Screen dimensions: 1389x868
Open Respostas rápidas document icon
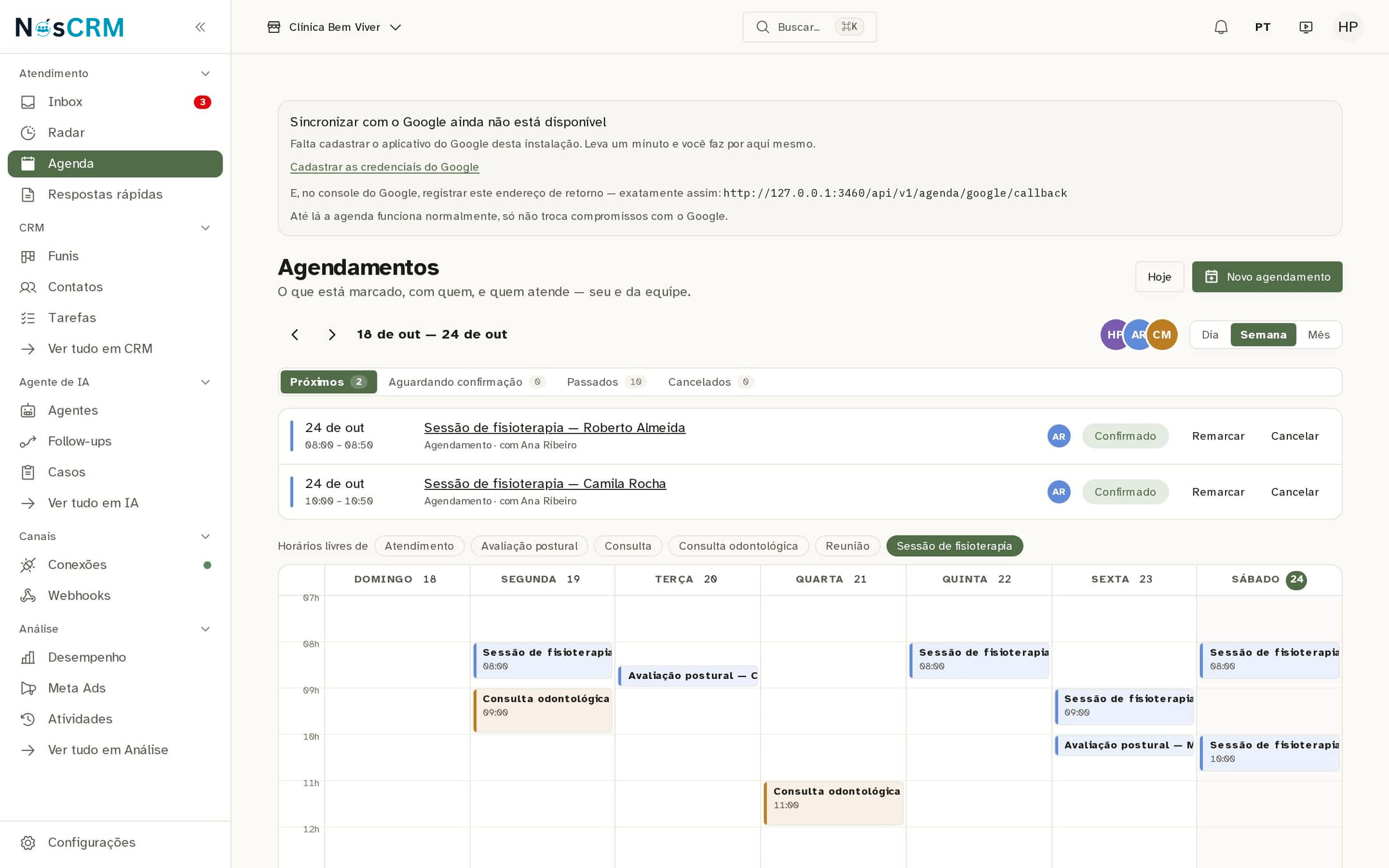(28, 195)
